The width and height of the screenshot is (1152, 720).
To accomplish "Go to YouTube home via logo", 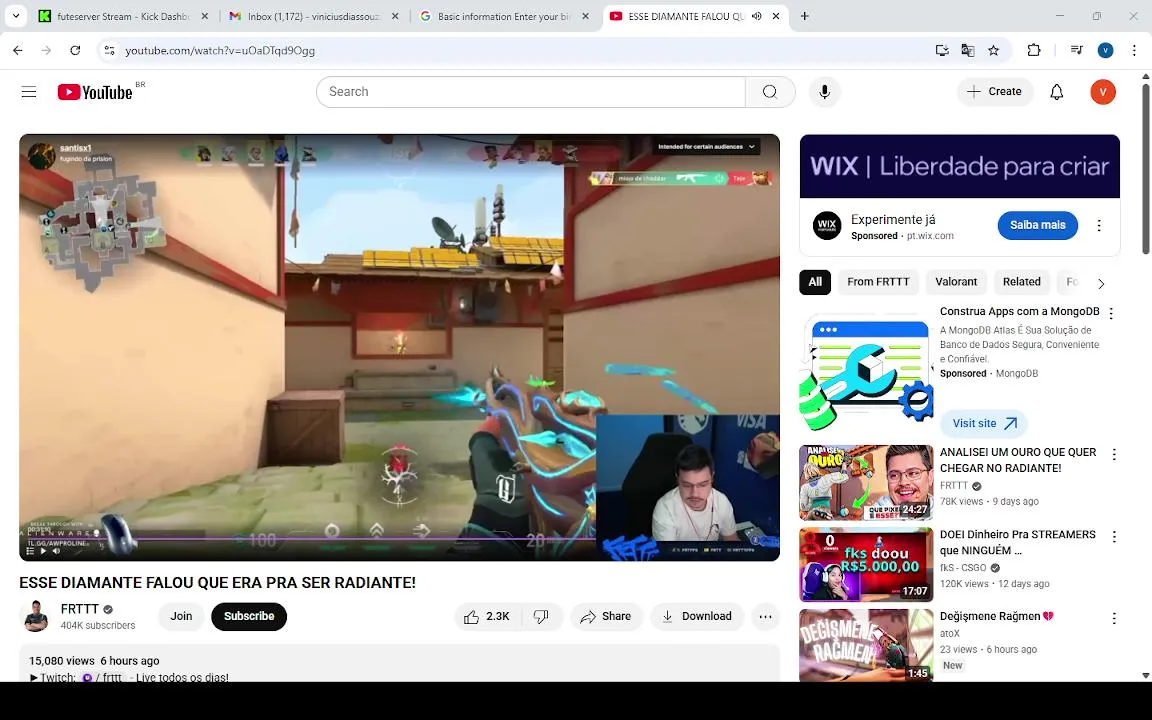I will click(96, 92).
